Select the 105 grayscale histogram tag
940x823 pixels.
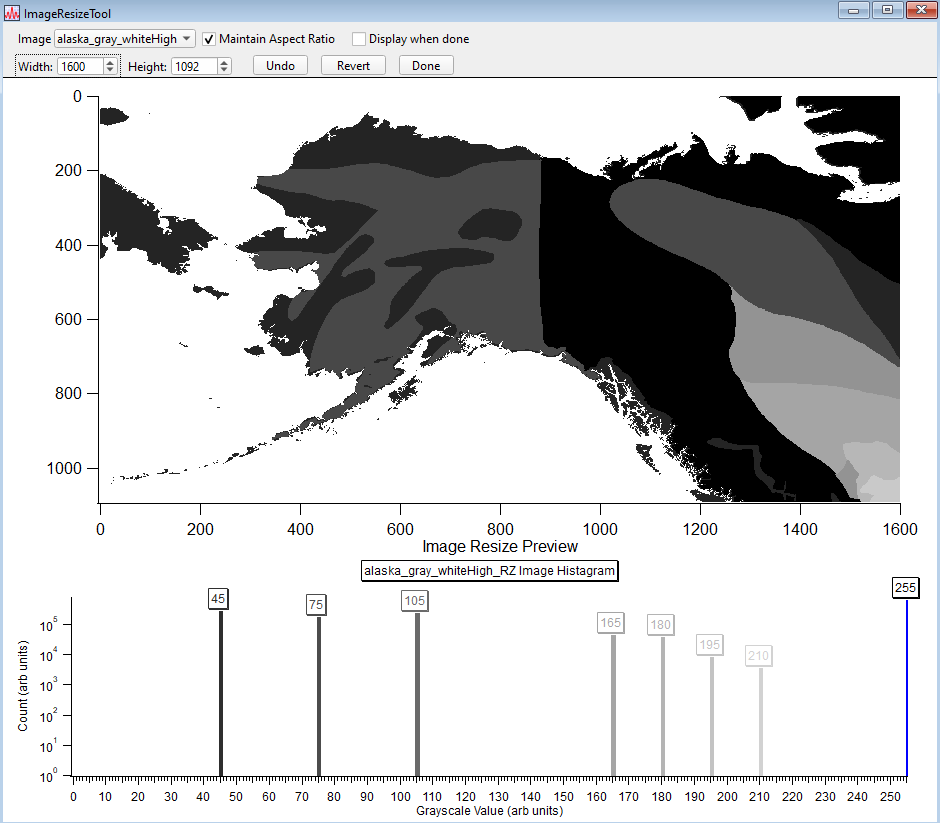[415, 600]
